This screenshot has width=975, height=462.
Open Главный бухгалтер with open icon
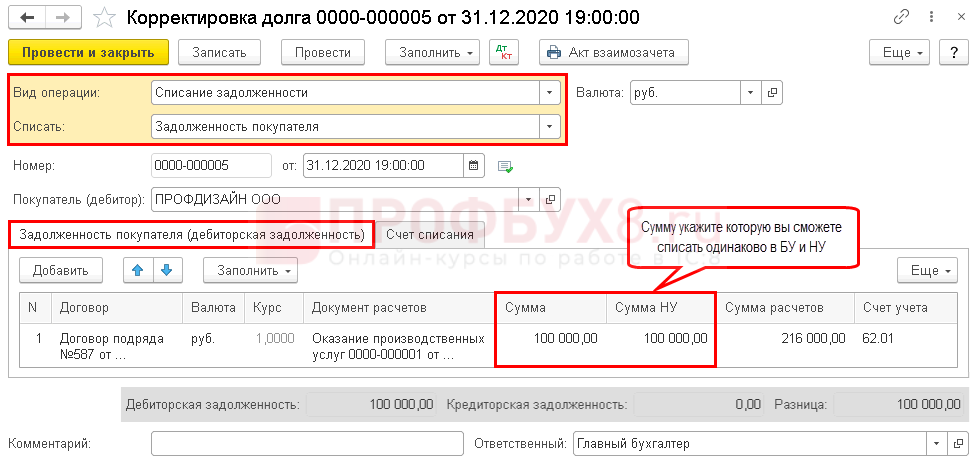point(958,444)
